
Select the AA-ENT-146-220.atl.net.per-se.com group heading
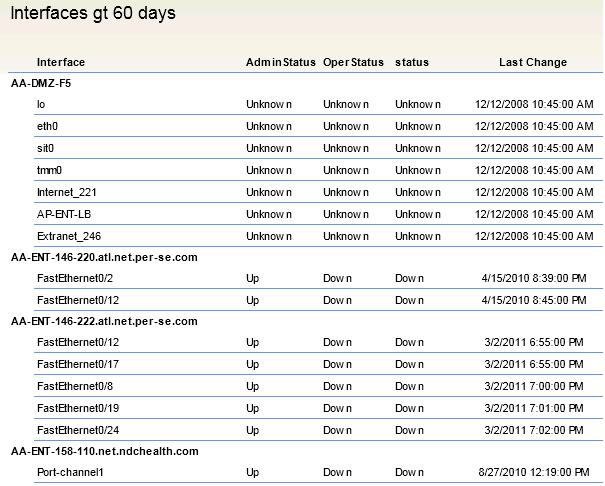pos(104,257)
